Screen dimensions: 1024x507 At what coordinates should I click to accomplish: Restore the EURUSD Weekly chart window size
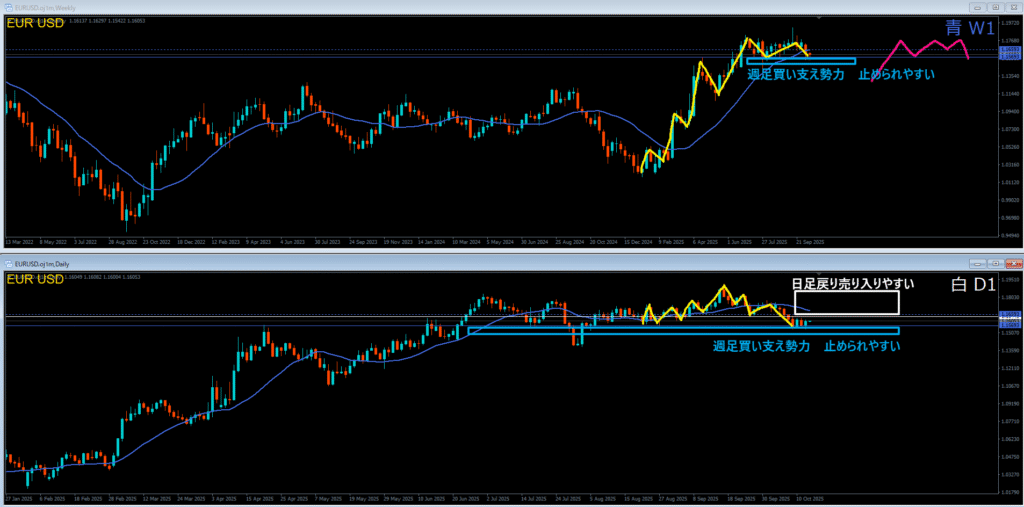(x=995, y=7)
